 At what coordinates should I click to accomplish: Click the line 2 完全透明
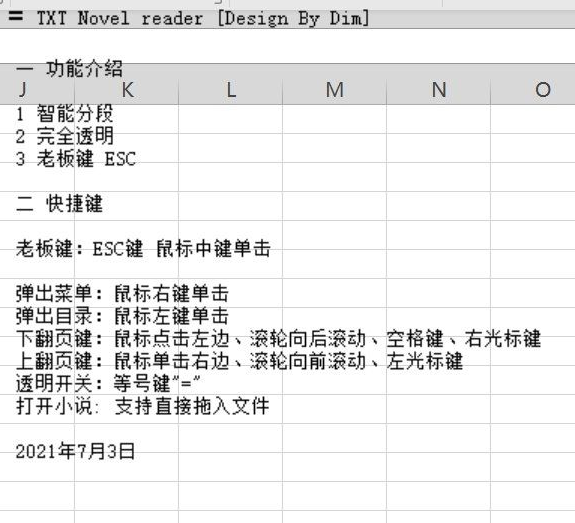(65, 136)
